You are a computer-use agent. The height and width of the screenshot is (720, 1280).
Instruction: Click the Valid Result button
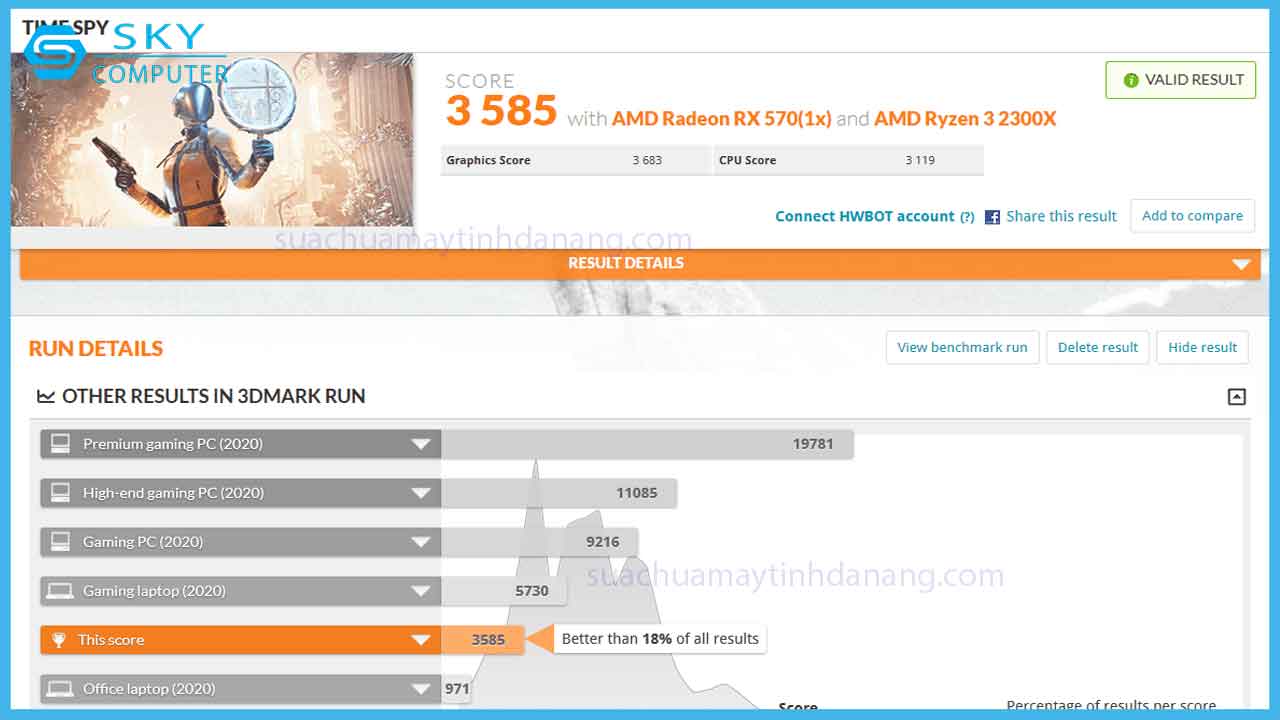click(1180, 80)
